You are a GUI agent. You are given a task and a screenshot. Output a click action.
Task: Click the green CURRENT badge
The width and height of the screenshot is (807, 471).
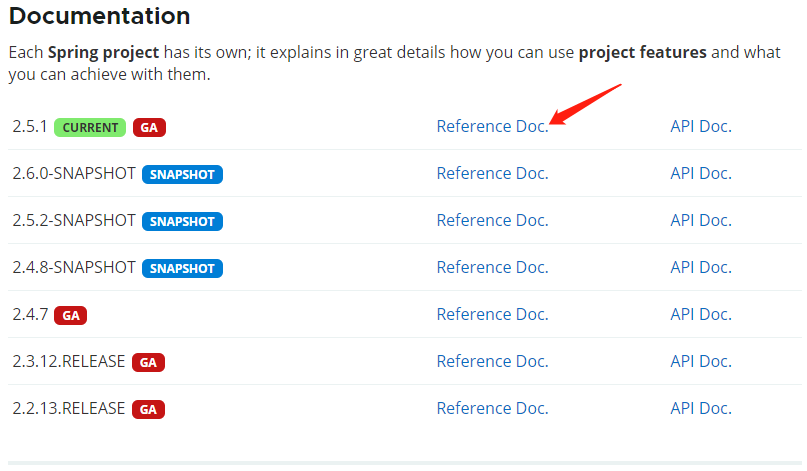click(x=90, y=128)
